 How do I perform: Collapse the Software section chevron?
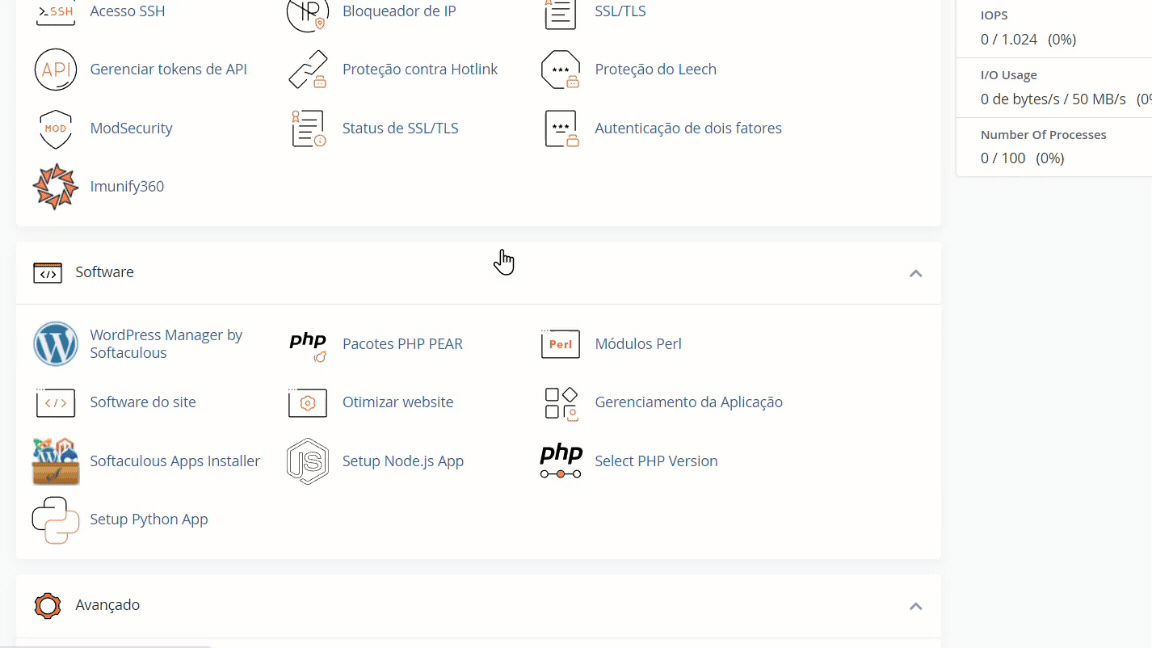tap(915, 273)
